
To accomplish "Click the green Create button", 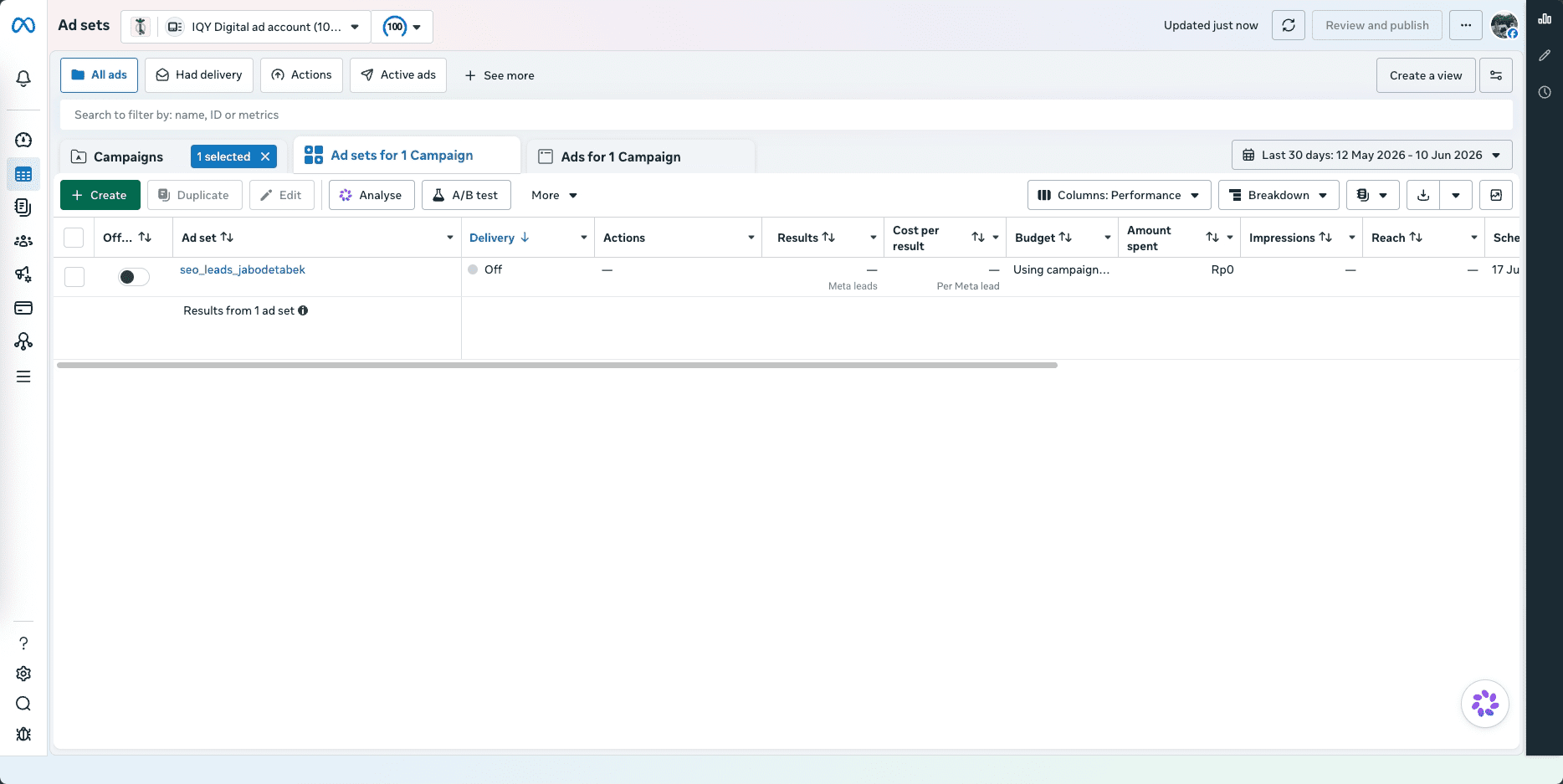I will coord(100,195).
